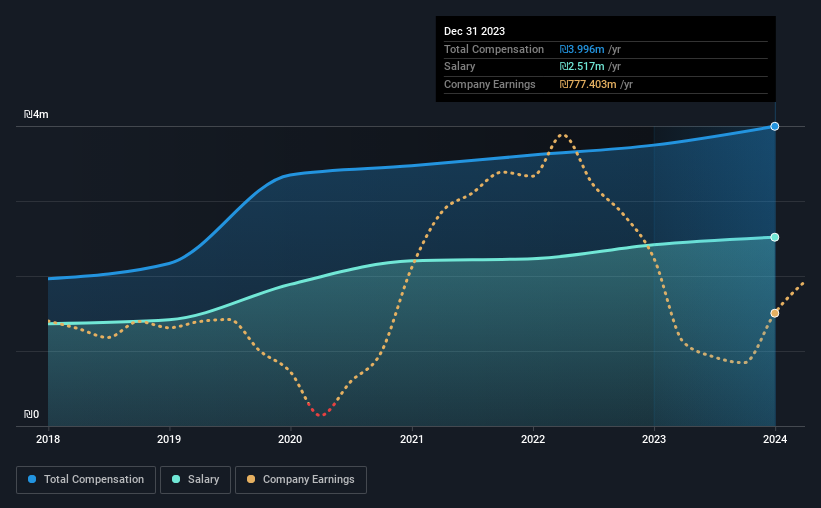Select the 2023 x-axis label
This screenshot has height=508, width=821.
654,439
